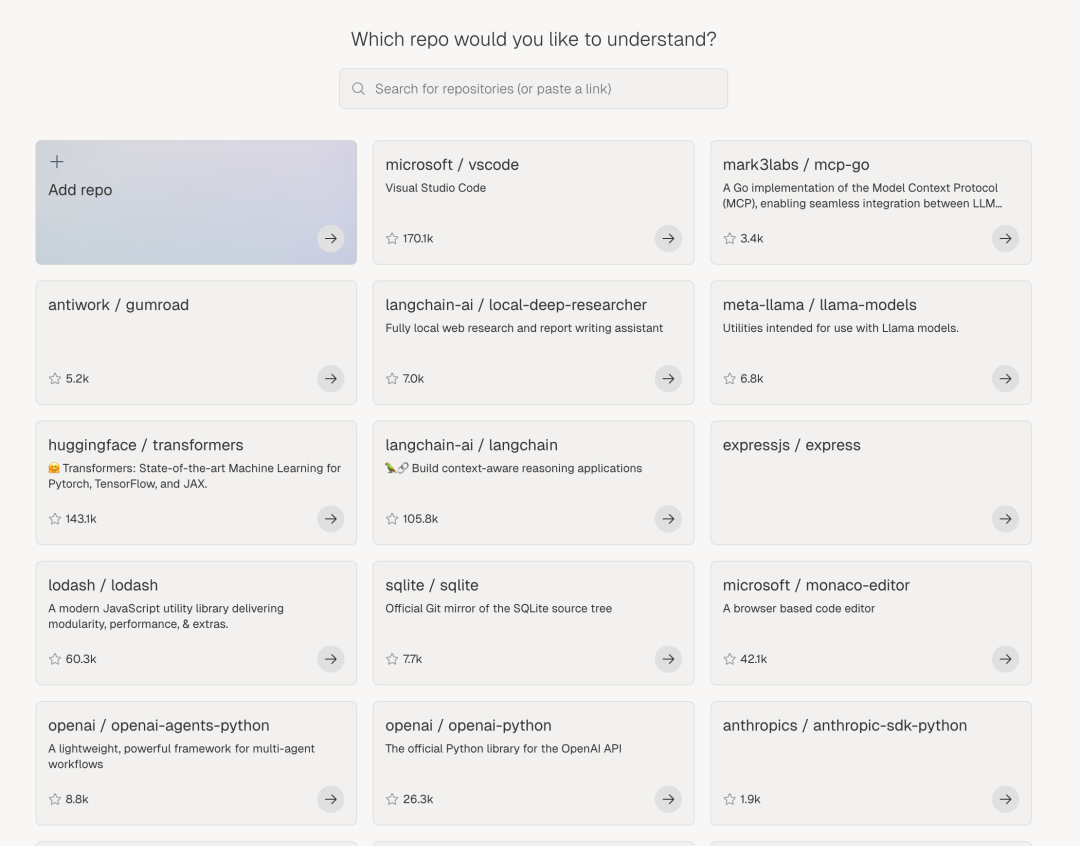Click 'Build context-aware reasoning applications' text
Viewport: 1080px width, 846px height.
(527, 468)
